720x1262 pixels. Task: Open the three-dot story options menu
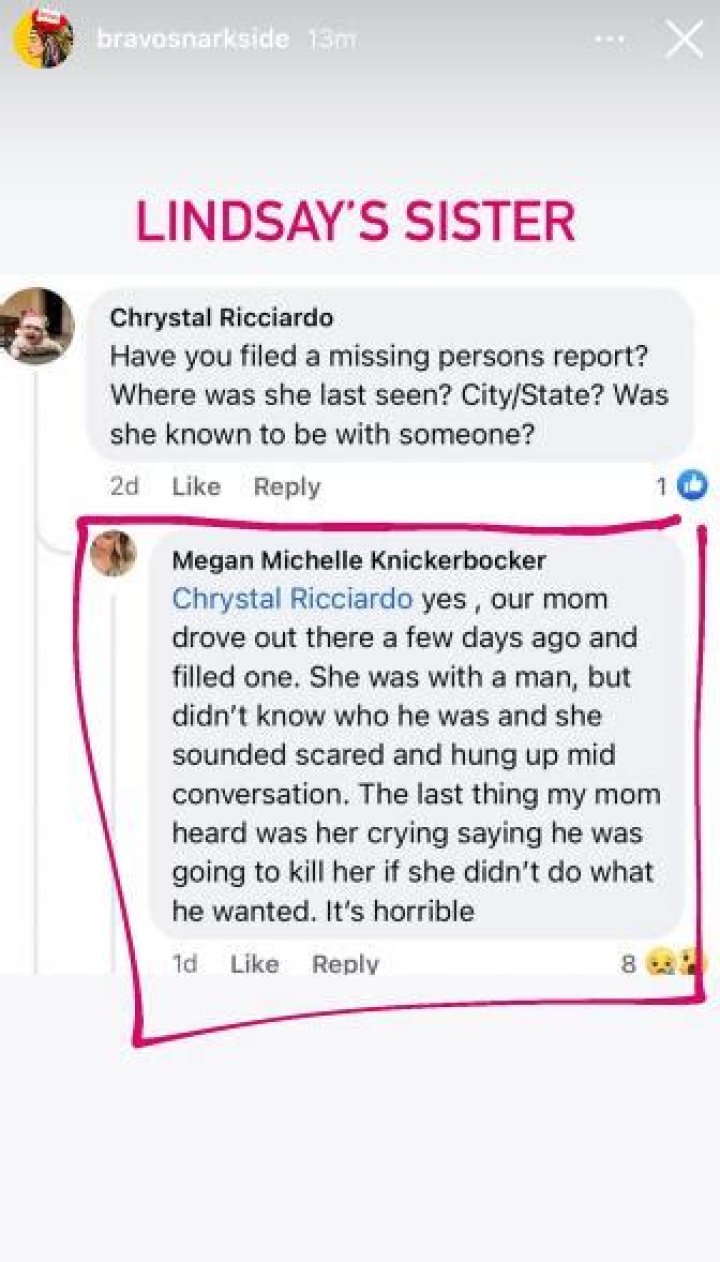(x=612, y=40)
